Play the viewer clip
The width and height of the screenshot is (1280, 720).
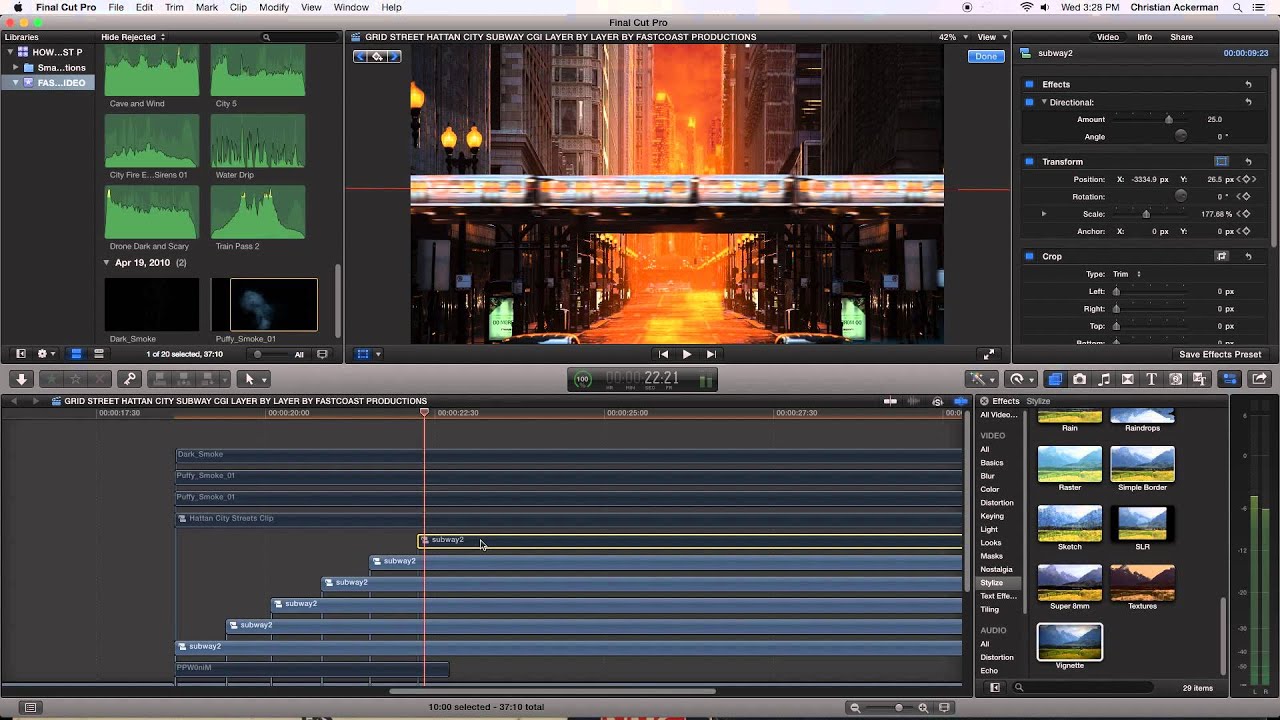tap(687, 354)
